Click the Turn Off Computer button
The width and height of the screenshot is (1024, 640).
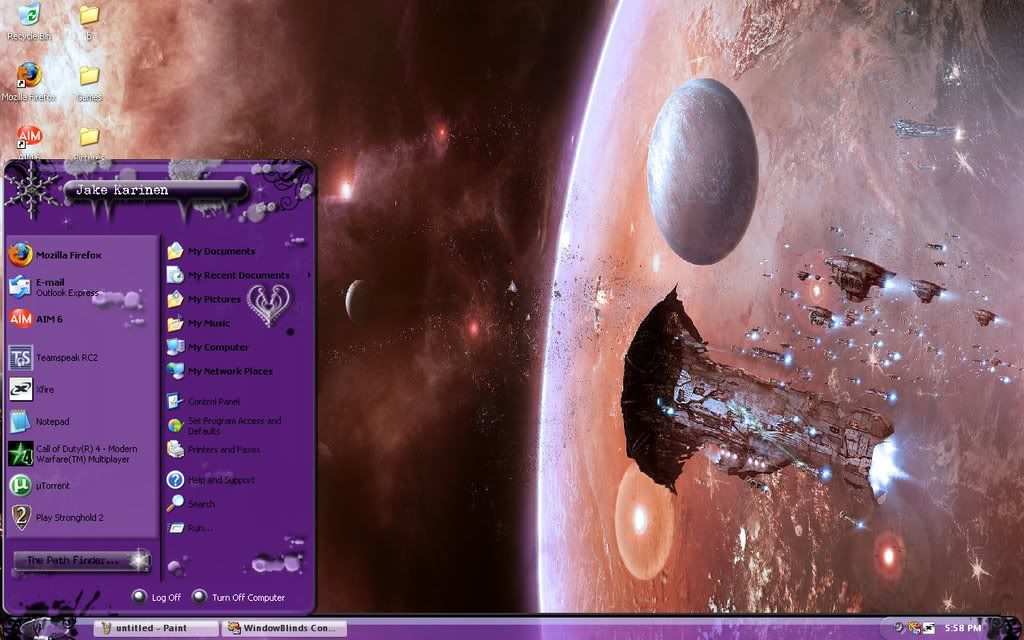[x=239, y=597]
